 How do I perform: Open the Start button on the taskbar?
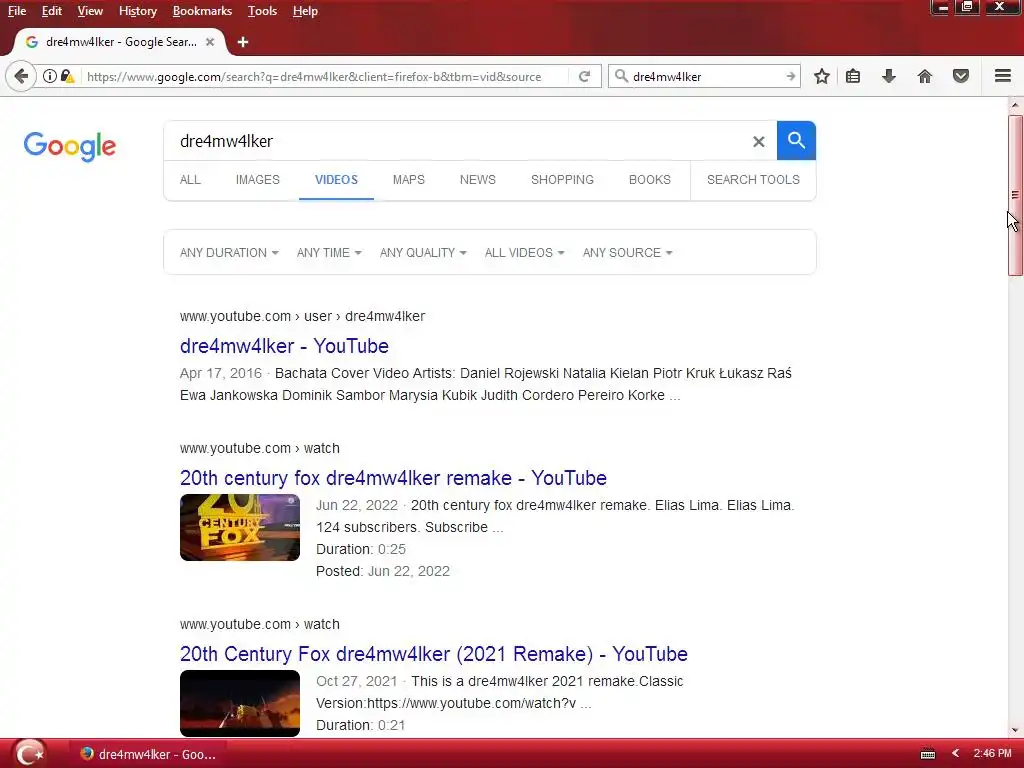(x=29, y=754)
